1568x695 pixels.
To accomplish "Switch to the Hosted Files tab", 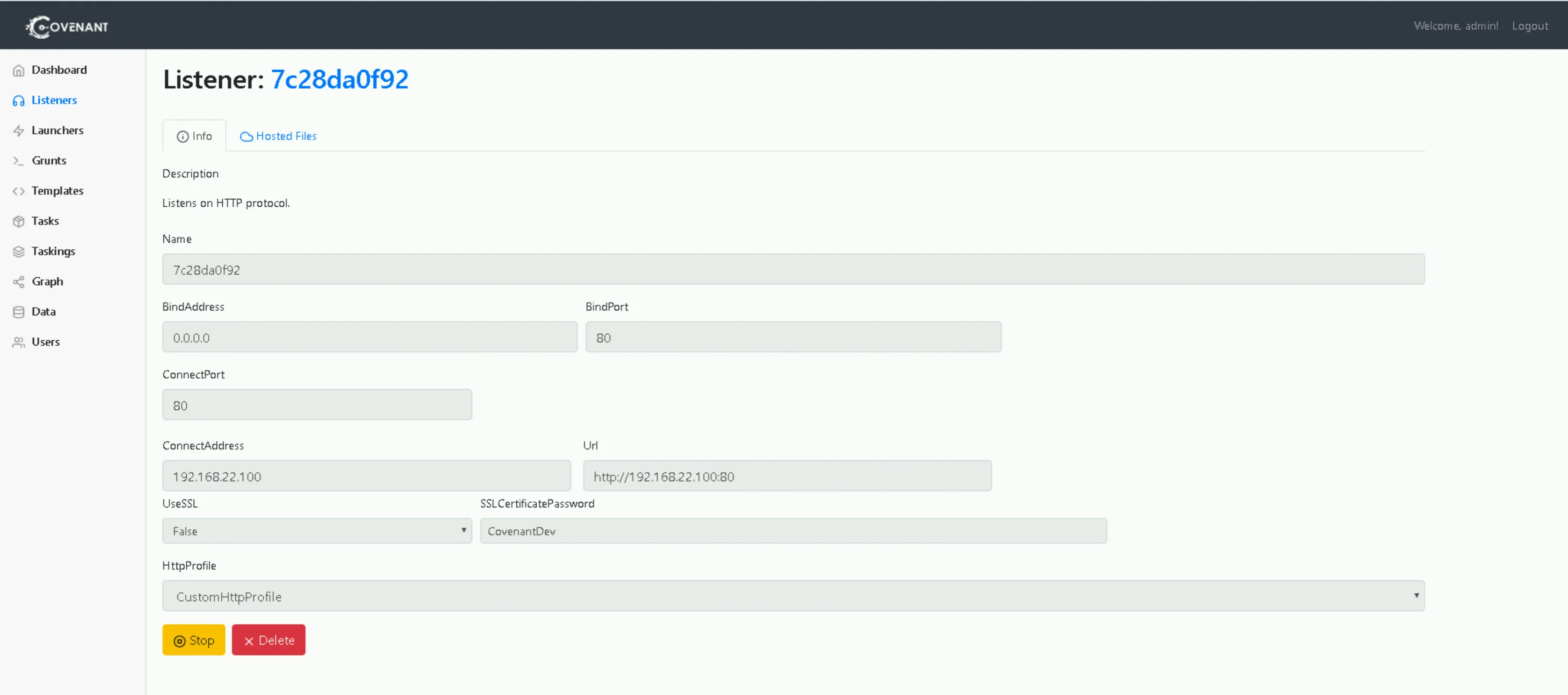I will [x=278, y=136].
